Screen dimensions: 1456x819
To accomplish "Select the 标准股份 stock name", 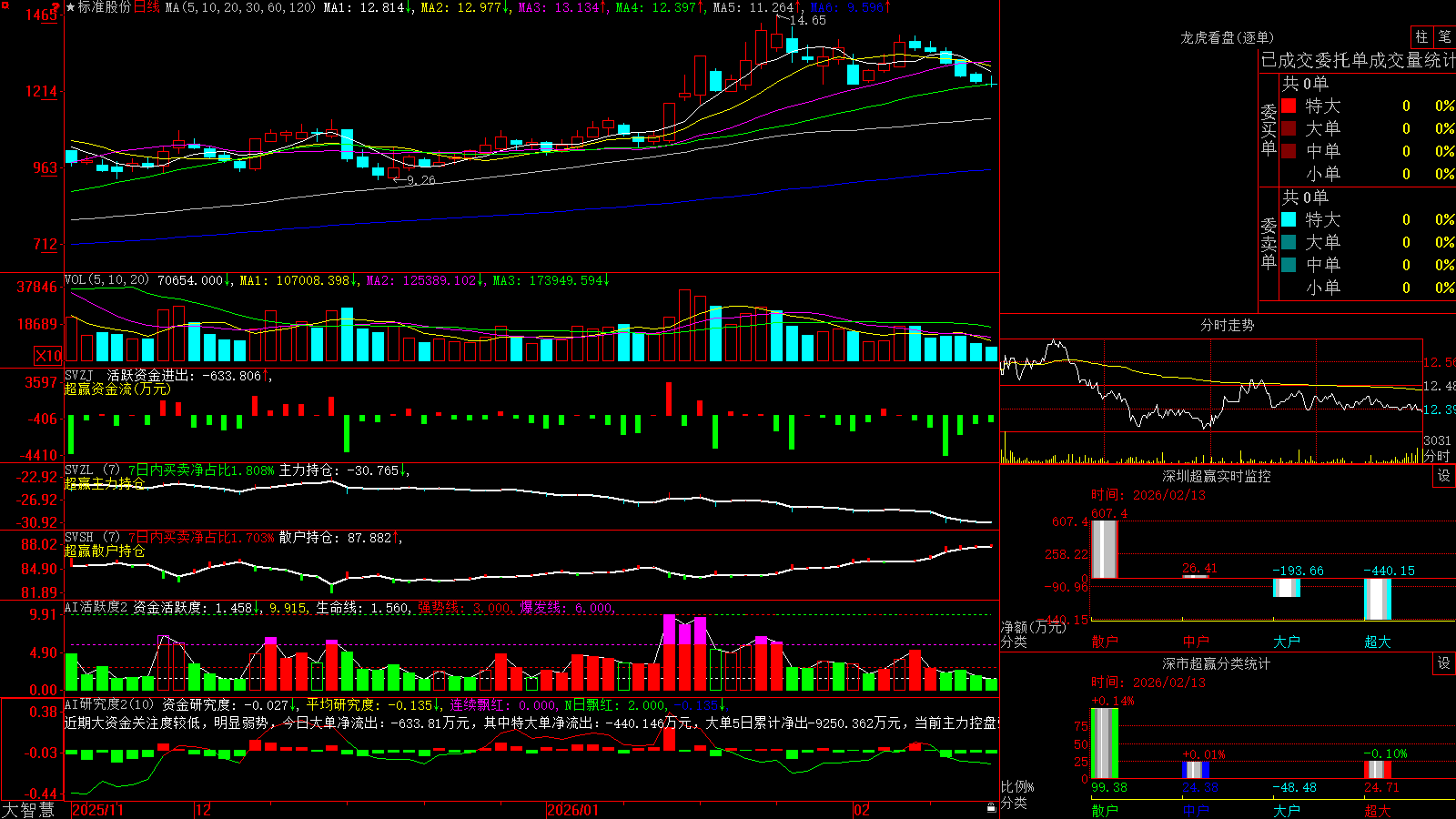I will (x=105, y=7).
